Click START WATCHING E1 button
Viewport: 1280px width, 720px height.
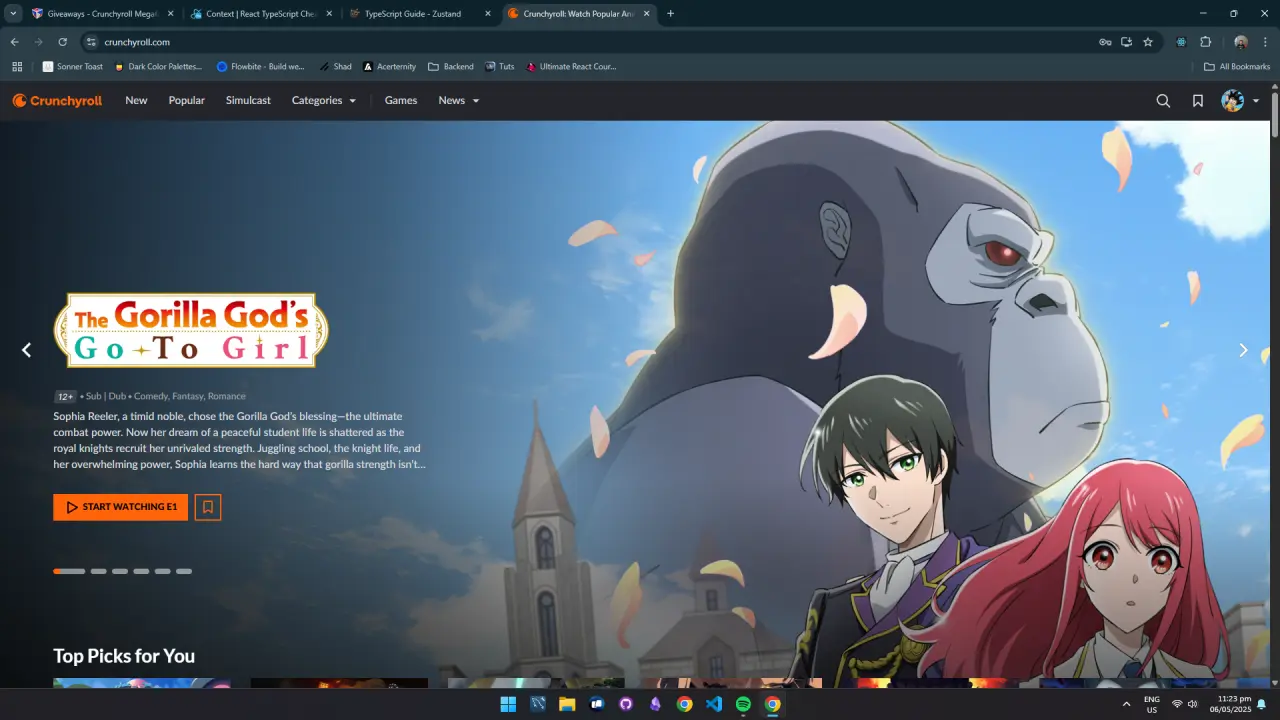pos(121,507)
